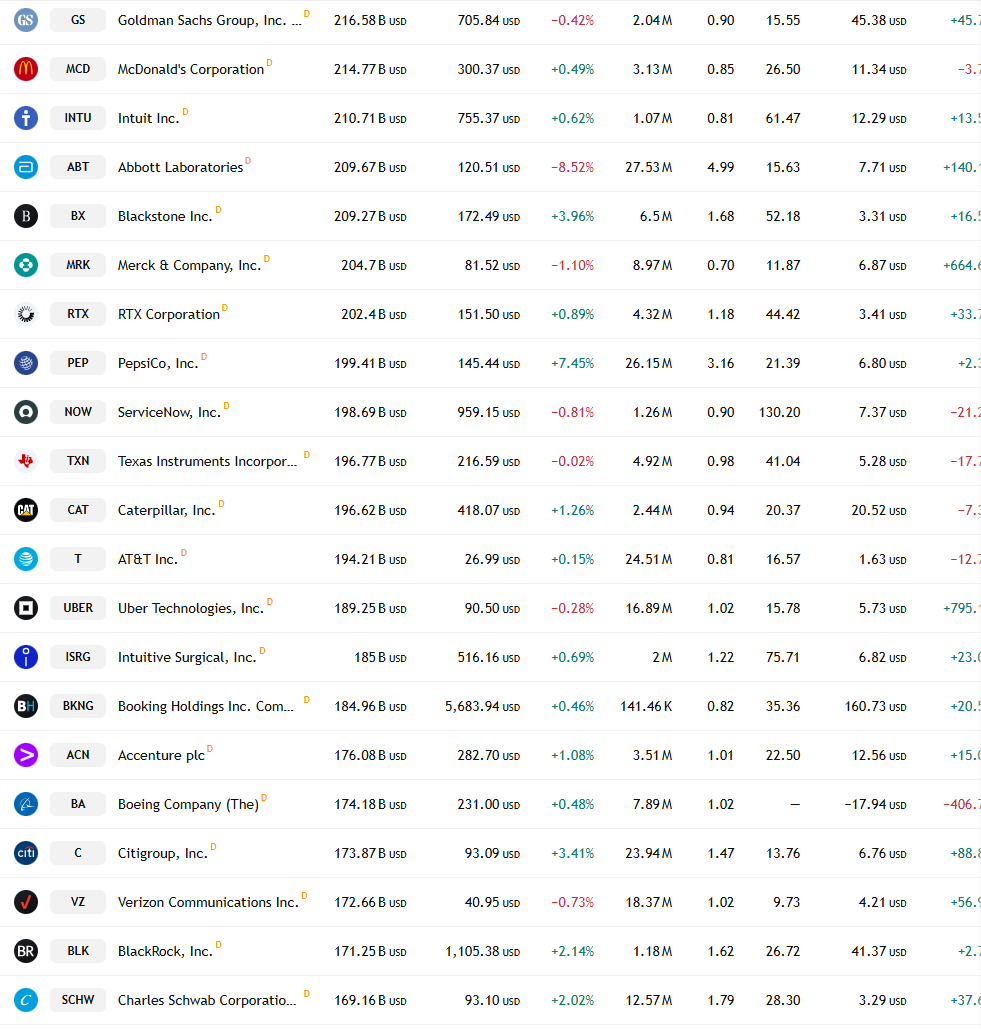Open the ABT ticker badge
Screen dimensions: 981x1029
[78, 167]
